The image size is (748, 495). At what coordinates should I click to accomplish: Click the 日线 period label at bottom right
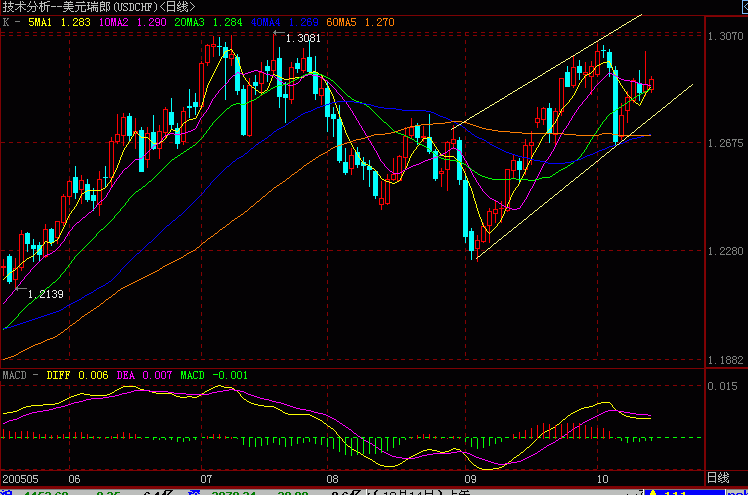tap(718, 478)
